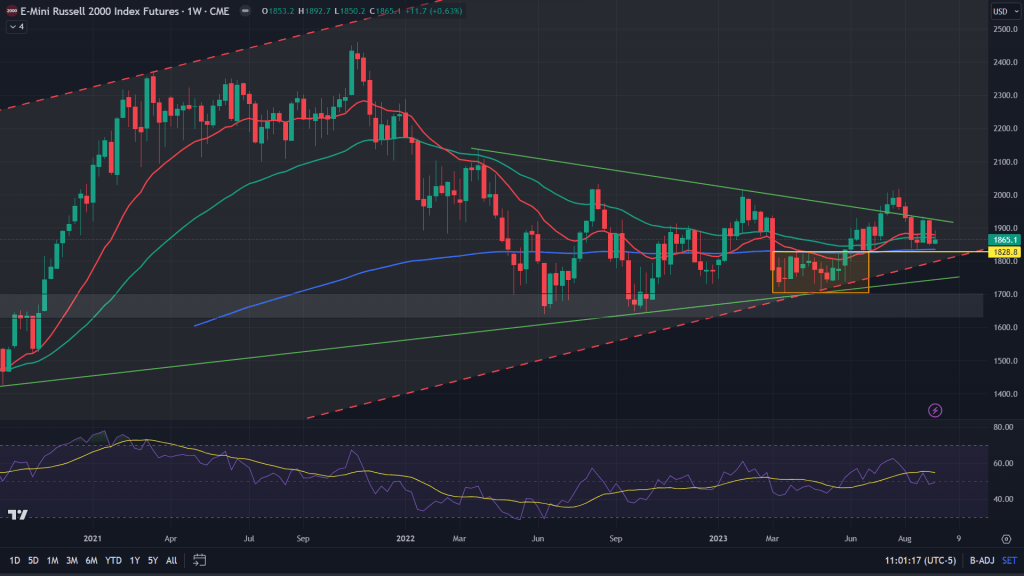Click the purple lightning bolt icon
Image resolution: width=1024 pixels, height=576 pixels.
935,410
